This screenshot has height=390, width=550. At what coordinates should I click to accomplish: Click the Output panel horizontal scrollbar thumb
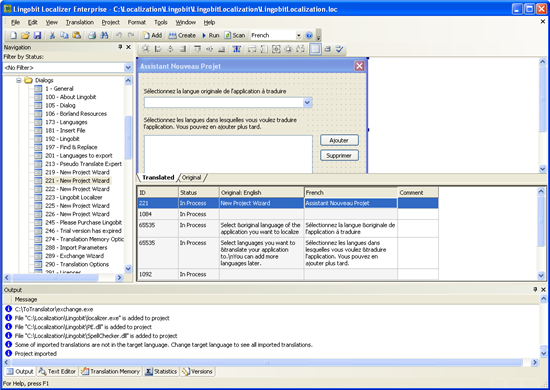pos(267,362)
